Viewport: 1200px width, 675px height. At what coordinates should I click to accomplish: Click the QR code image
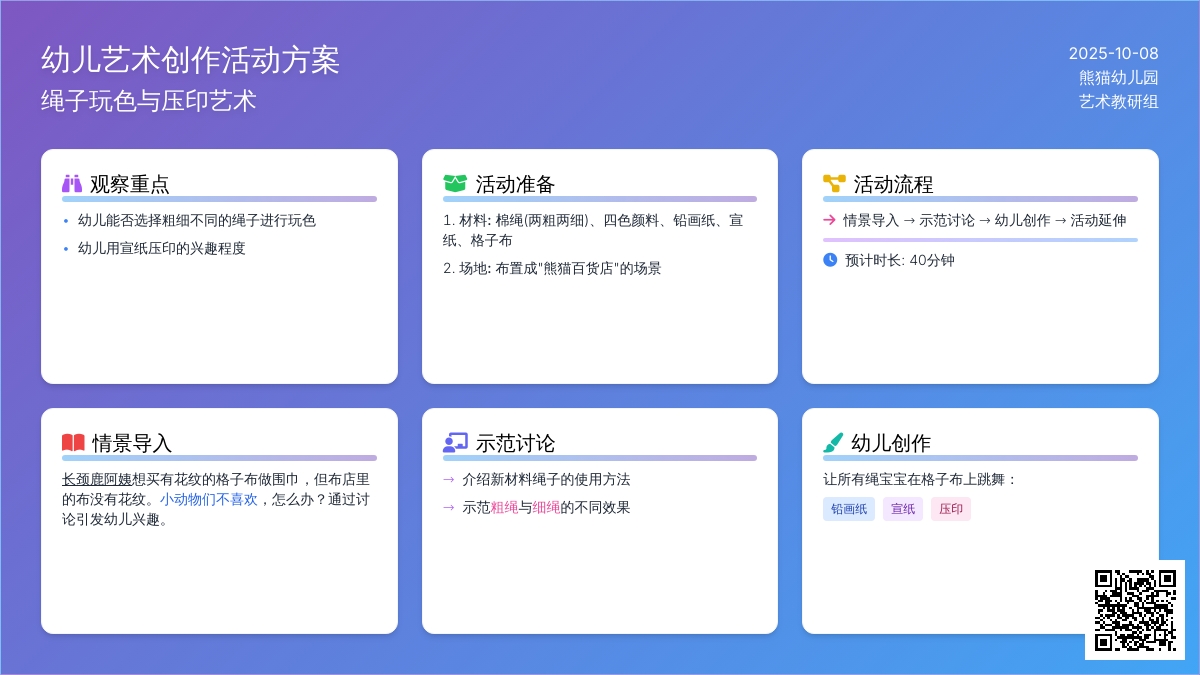point(1135,609)
